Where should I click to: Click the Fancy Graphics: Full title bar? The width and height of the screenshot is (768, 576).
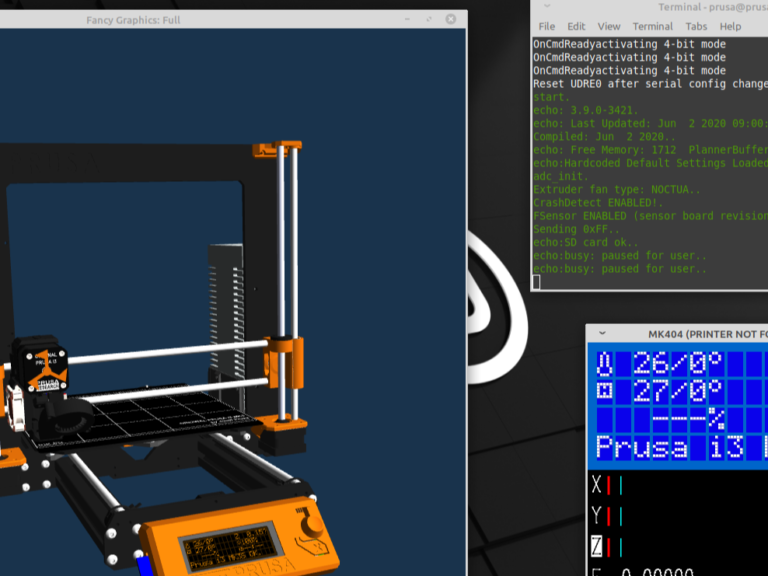pos(233,20)
